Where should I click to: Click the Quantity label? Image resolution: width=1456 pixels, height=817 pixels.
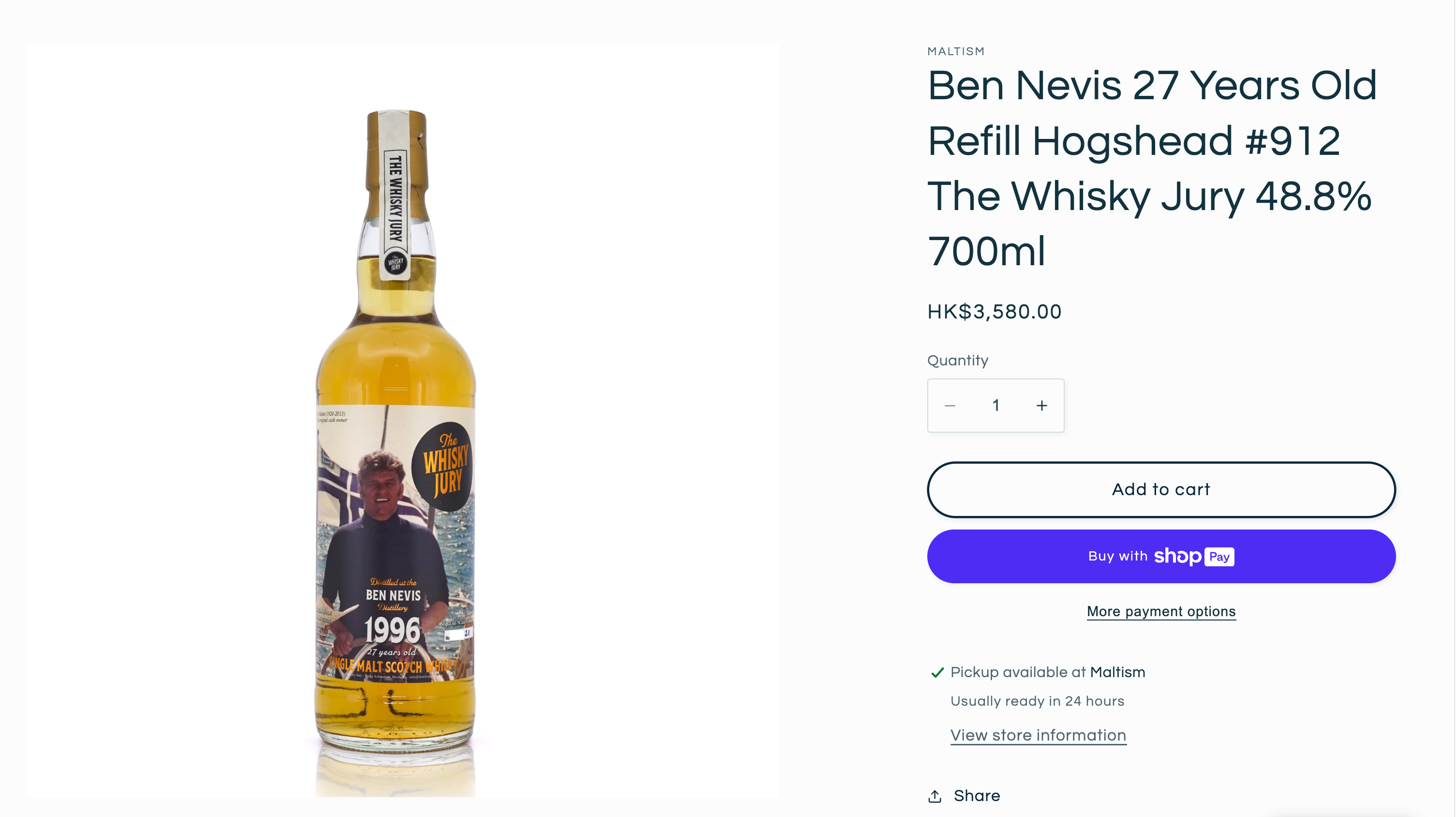(x=957, y=360)
